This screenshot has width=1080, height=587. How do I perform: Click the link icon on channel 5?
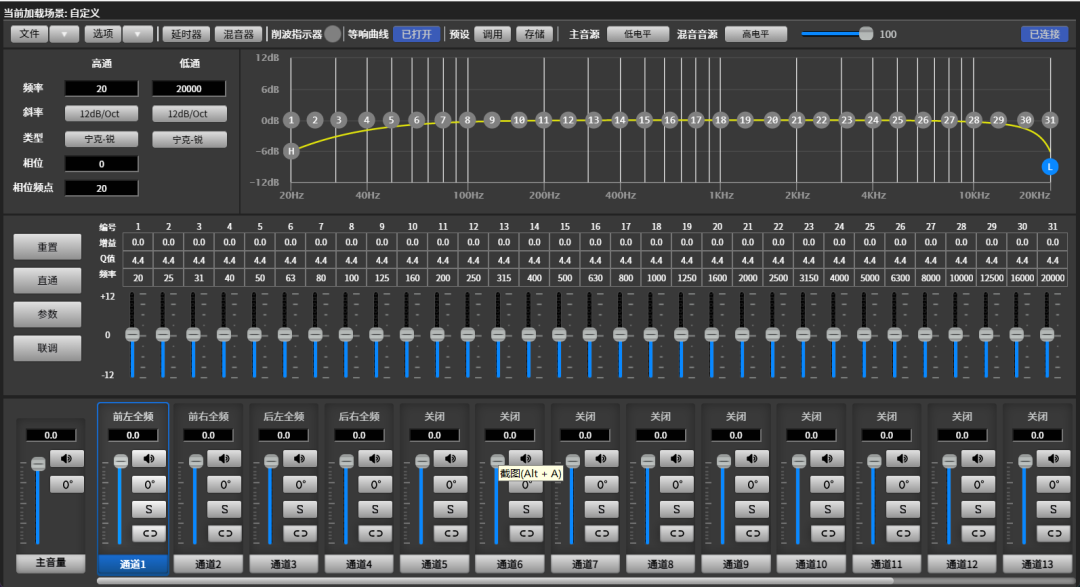450,533
